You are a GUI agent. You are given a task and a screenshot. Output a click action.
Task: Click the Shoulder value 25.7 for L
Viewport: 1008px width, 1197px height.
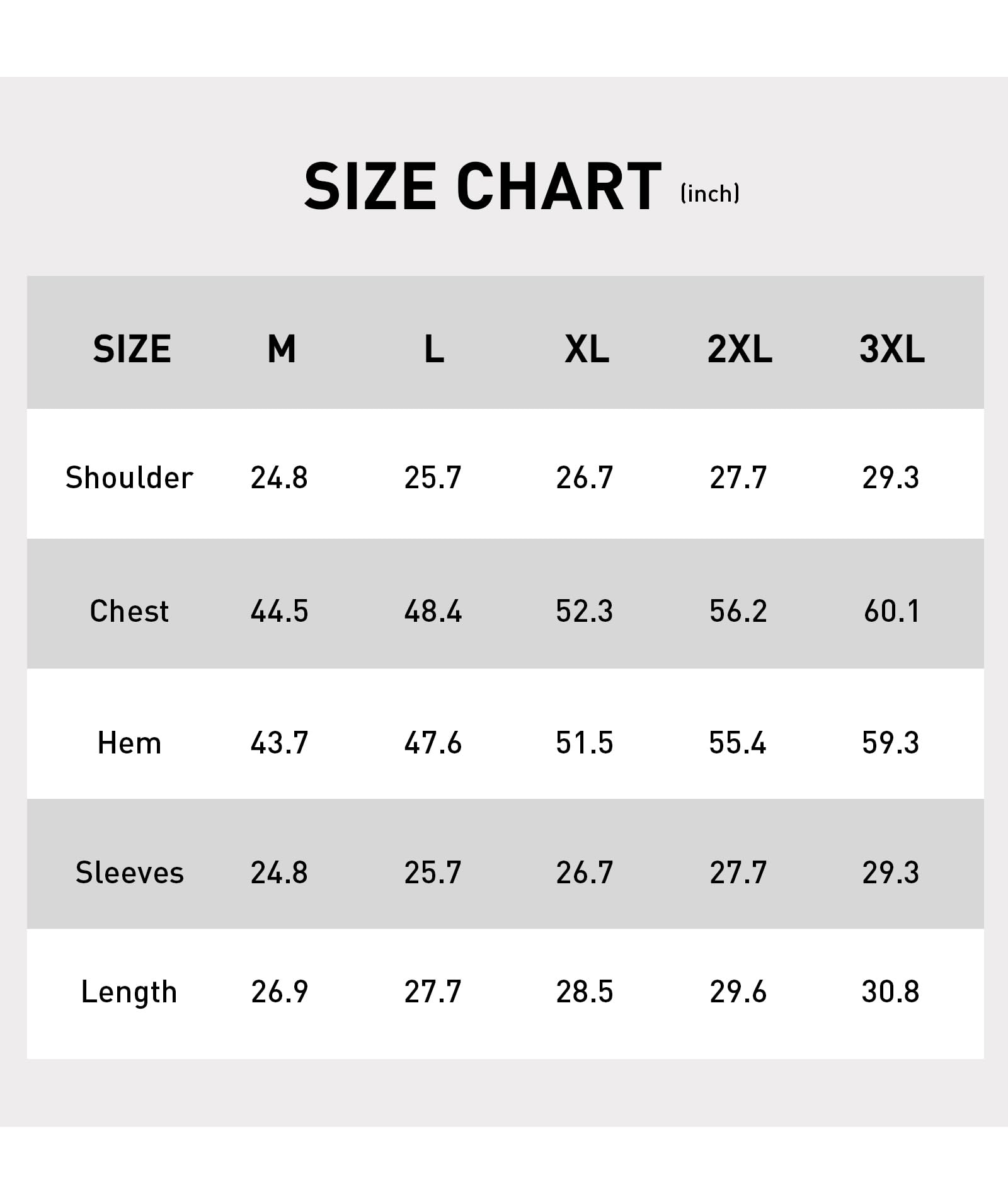point(433,478)
